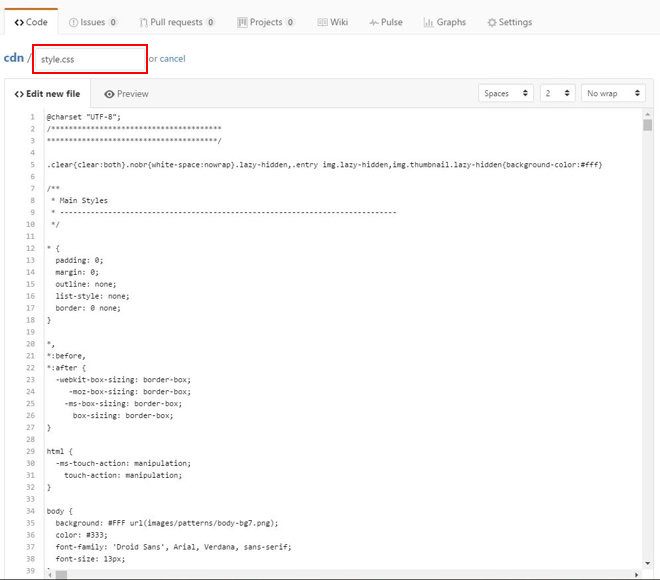Click the '-ms-touch-action: manipulation;' line
660x580 pixels.
pos(123,463)
